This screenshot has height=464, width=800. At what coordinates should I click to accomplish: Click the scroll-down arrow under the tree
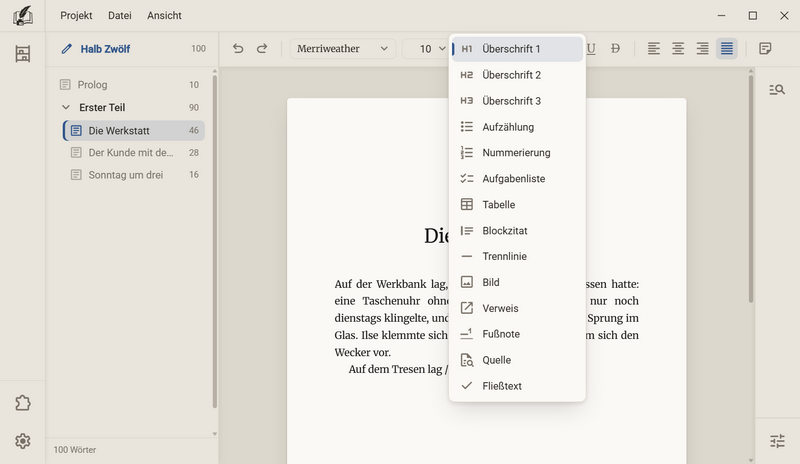coord(215,434)
